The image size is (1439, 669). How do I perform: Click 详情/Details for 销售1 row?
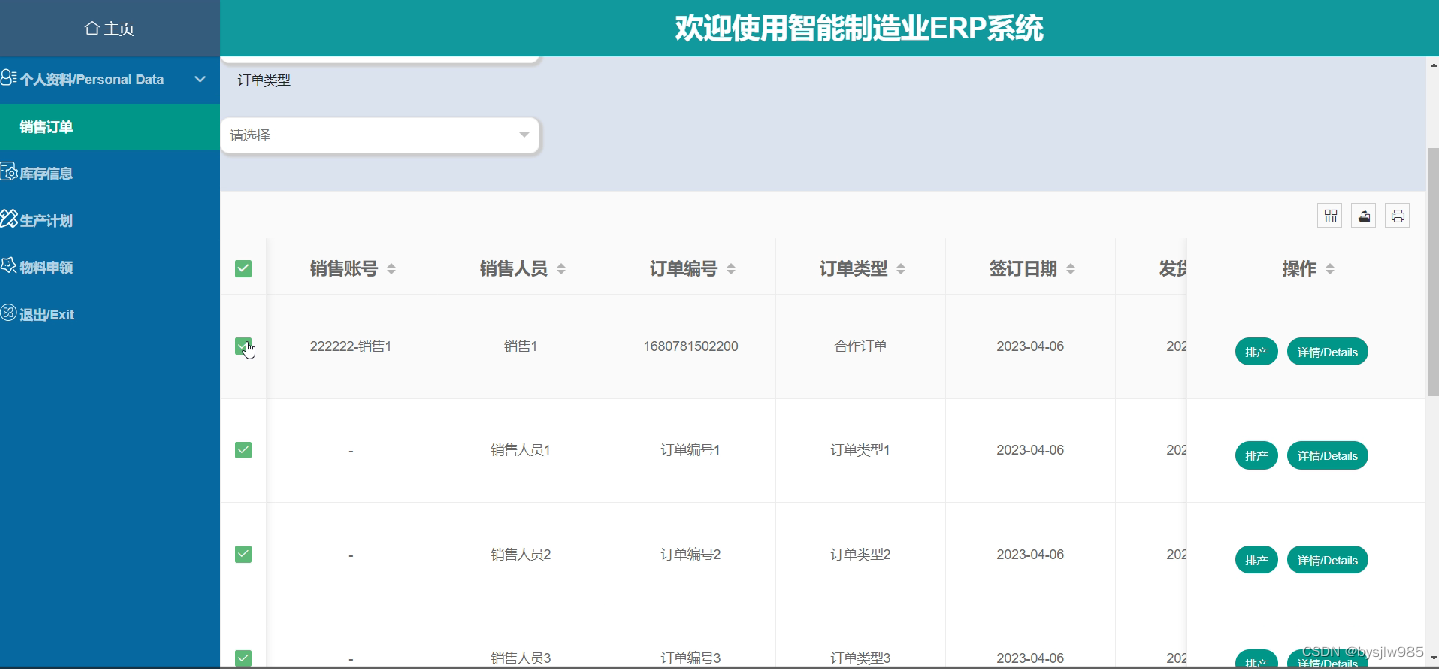click(1327, 352)
